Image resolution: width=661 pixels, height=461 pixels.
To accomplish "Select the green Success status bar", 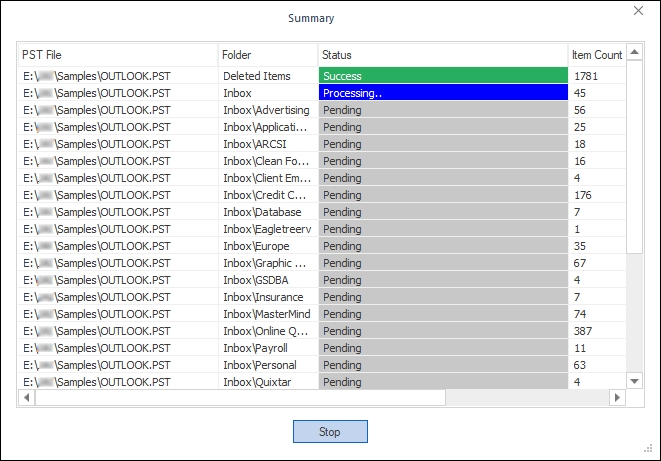I will click(443, 75).
